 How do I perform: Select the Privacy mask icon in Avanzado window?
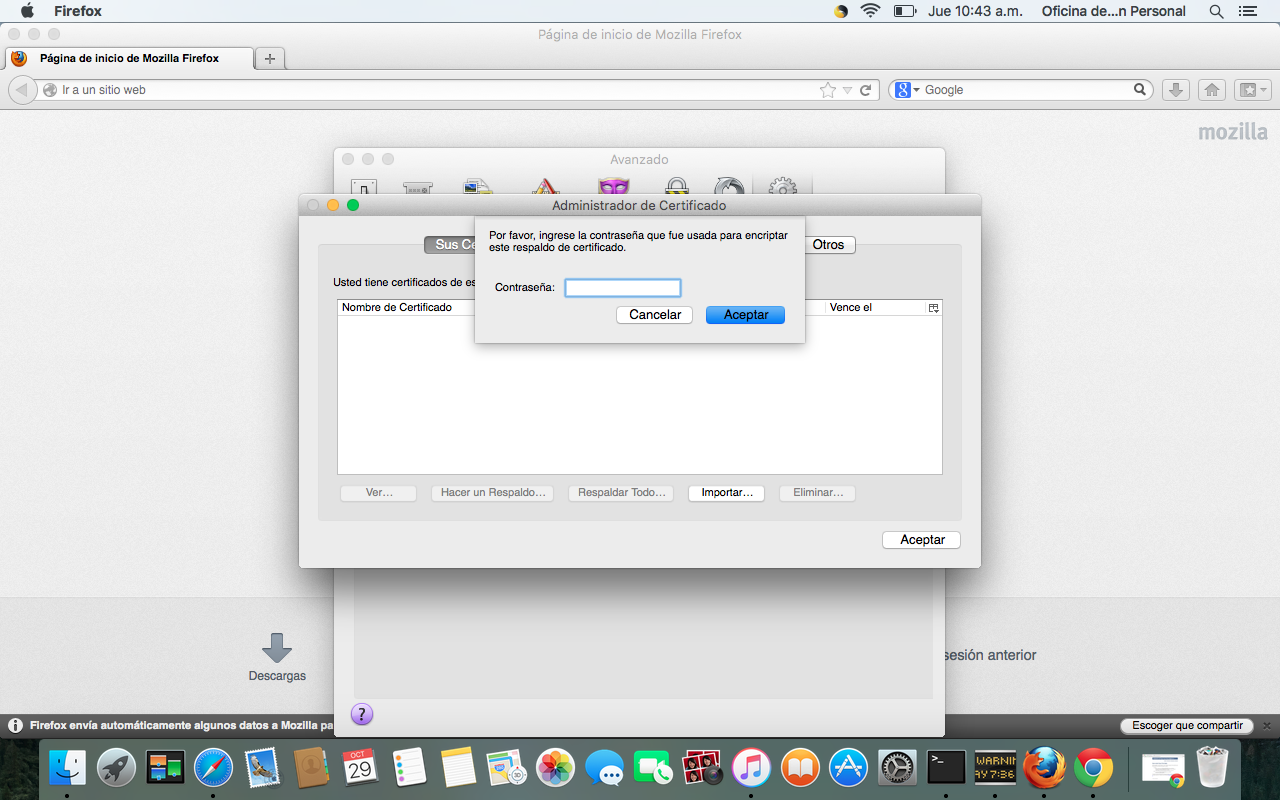(613, 187)
